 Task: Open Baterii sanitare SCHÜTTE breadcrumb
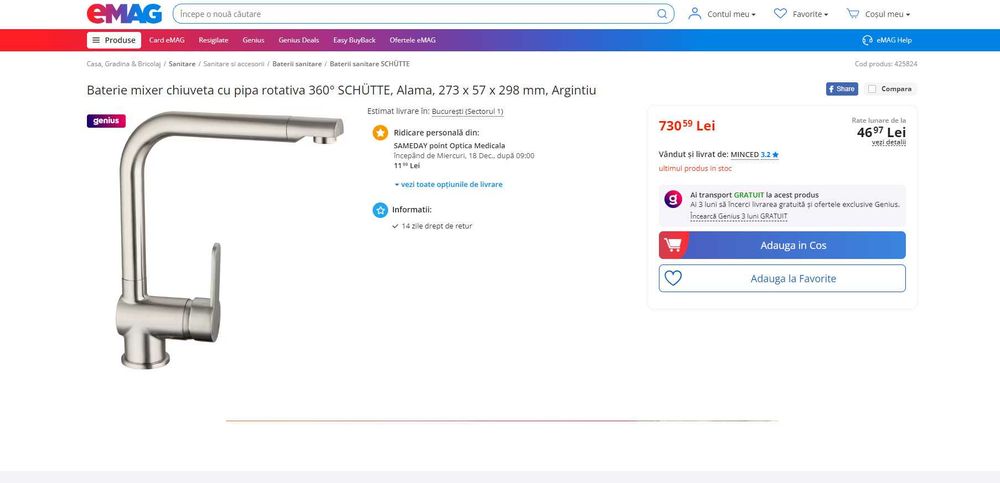click(x=370, y=64)
